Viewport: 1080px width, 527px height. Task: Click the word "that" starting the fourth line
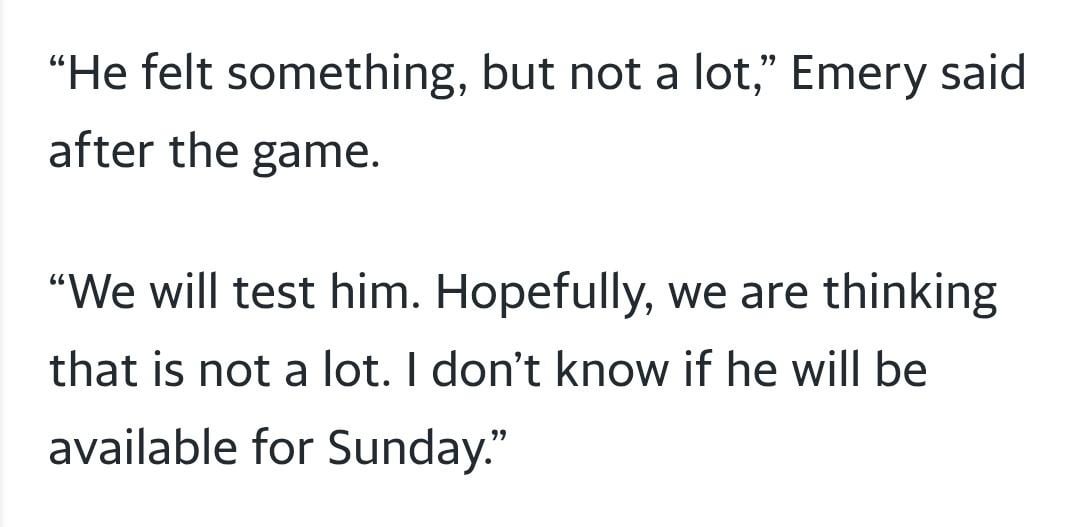(92, 370)
